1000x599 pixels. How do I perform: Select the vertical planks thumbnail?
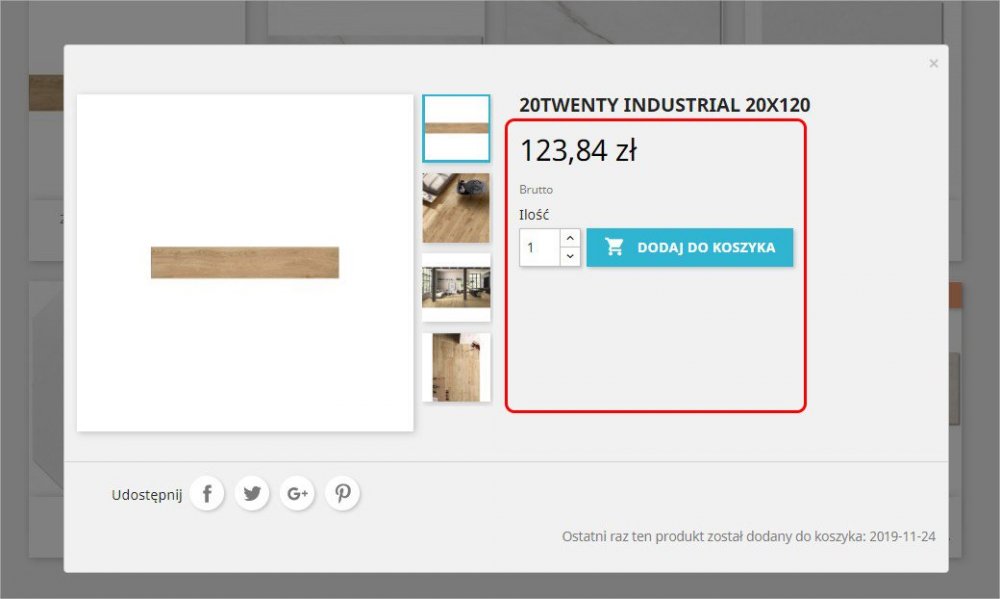tap(456, 367)
